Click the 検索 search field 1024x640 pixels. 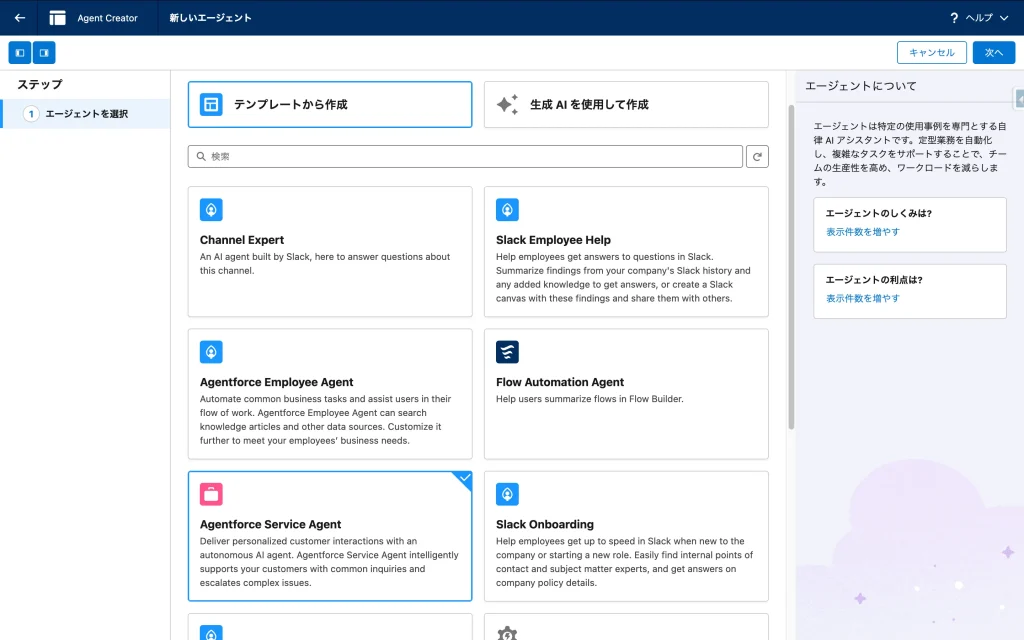click(465, 156)
